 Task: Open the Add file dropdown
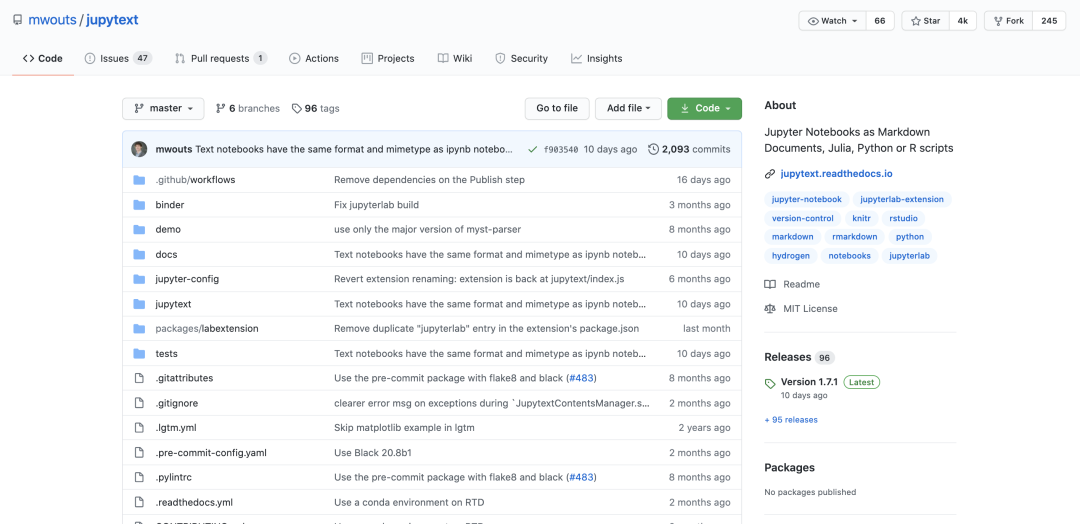[629, 109]
